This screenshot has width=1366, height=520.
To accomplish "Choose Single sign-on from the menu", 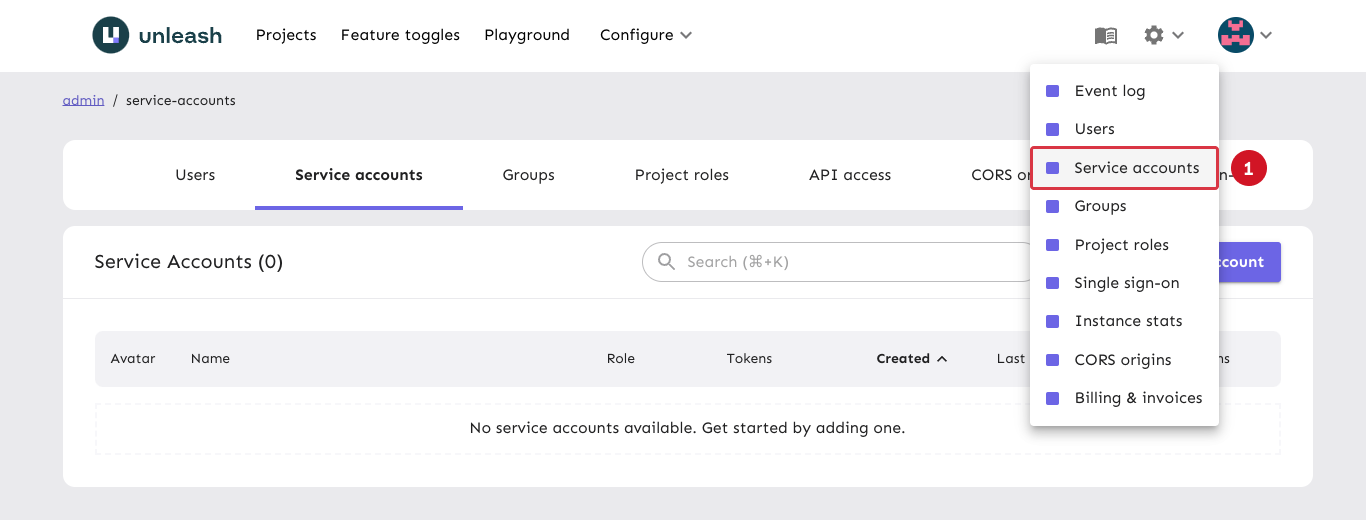I will pos(1126,283).
